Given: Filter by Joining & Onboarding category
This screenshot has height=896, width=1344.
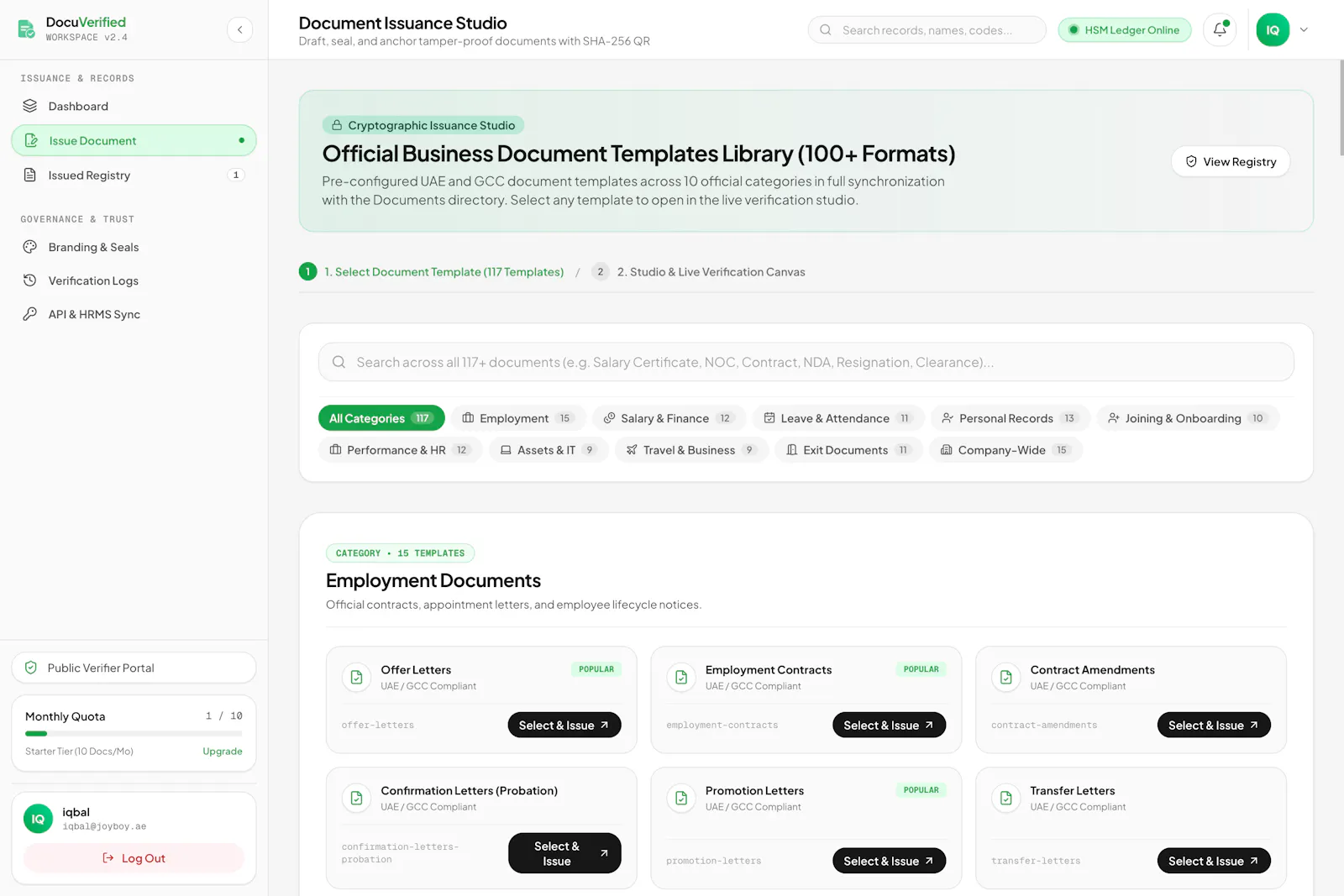Looking at the screenshot, I should 1188,418.
